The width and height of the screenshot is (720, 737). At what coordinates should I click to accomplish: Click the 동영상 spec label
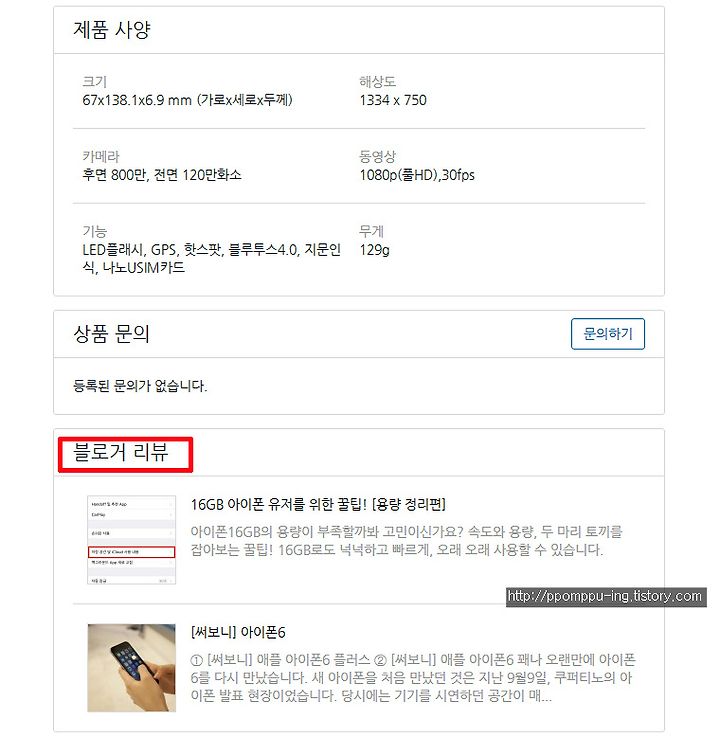tap(377, 156)
